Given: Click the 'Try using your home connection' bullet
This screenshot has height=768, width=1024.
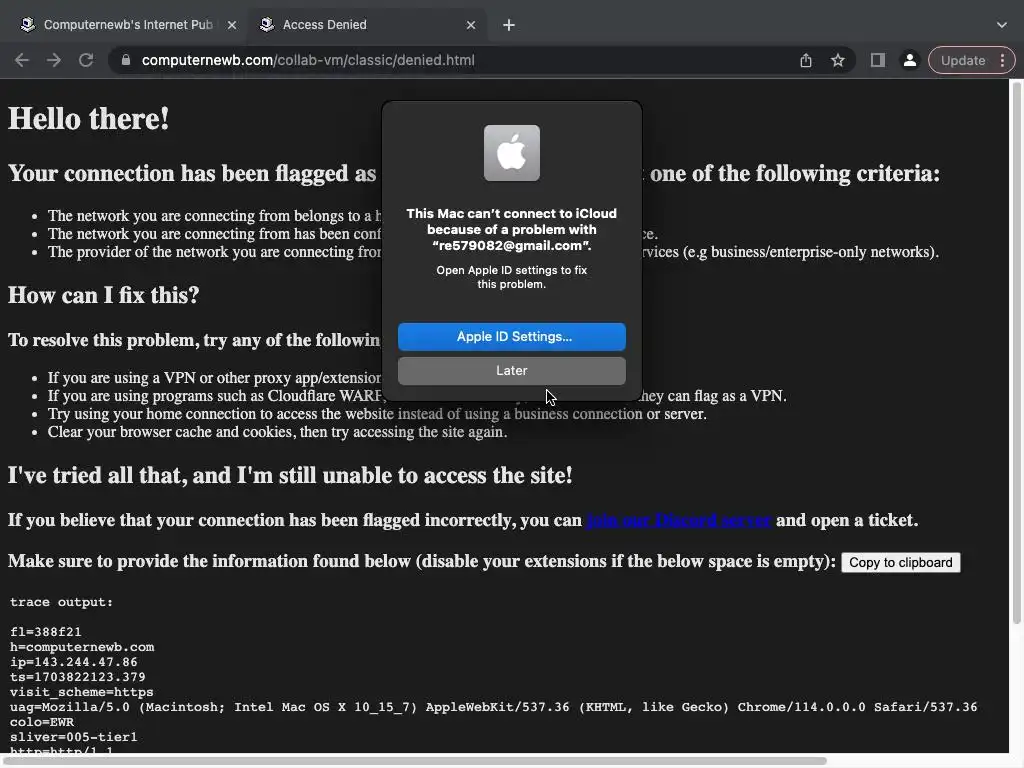Looking at the screenshot, I should (x=377, y=414).
